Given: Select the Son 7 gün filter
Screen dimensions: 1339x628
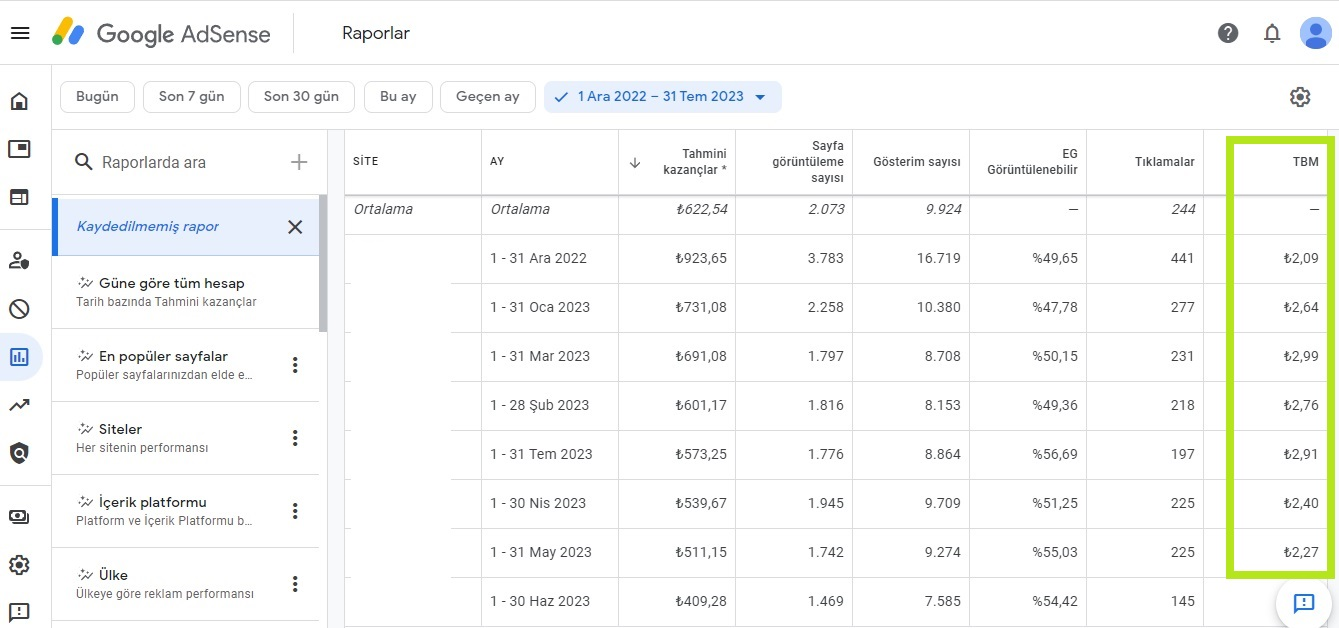Looking at the screenshot, I should (x=191, y=97).
